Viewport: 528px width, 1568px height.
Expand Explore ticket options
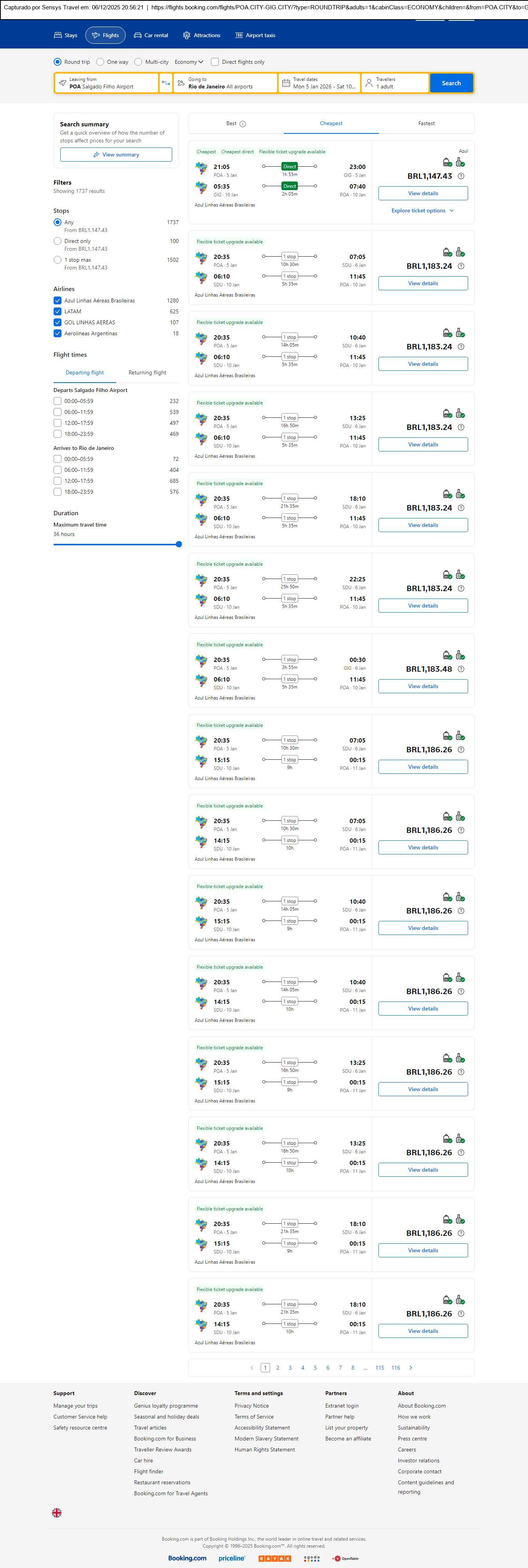423,210
